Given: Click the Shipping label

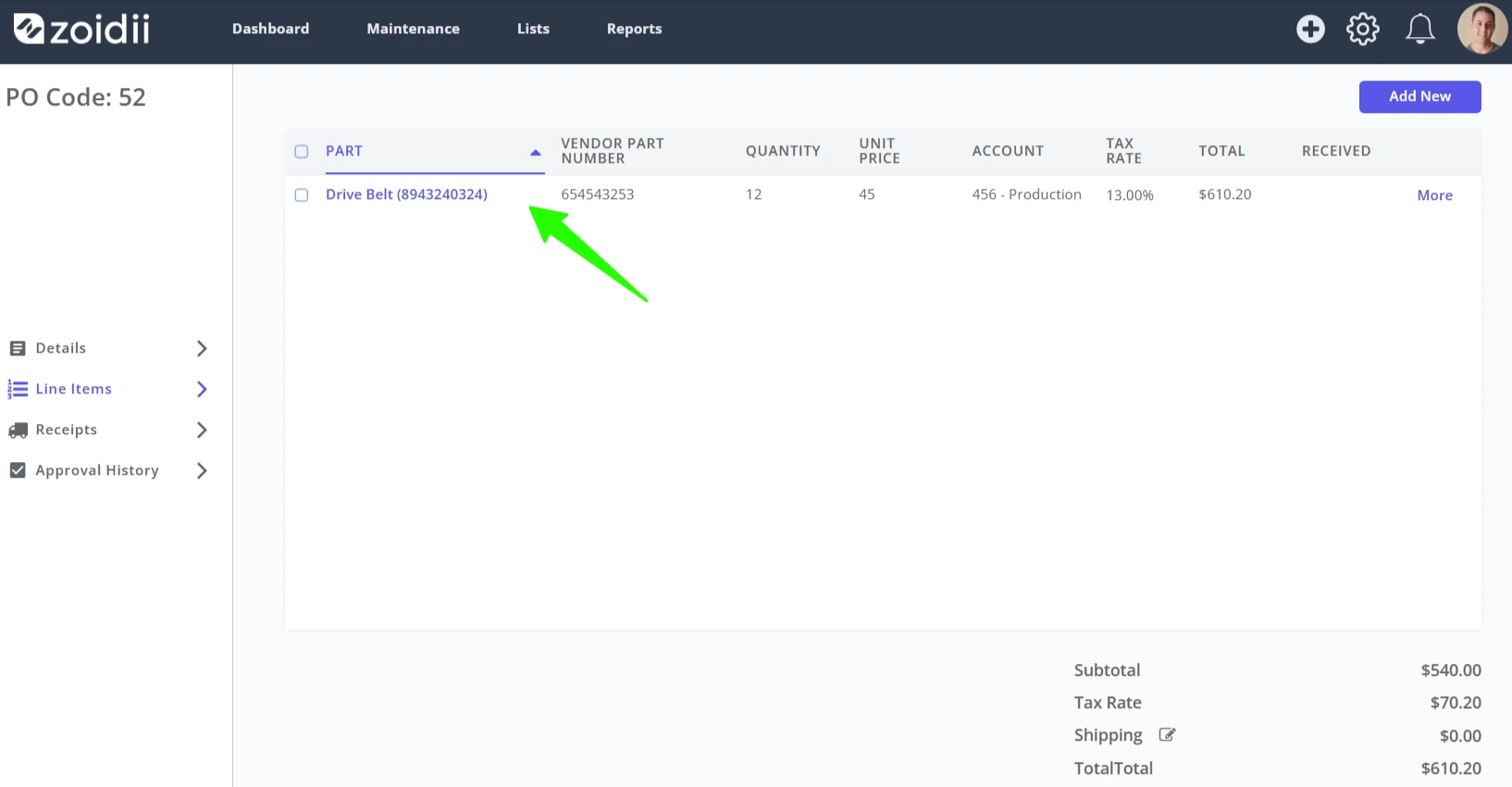Looking at the screenshot, I should click(1109, 735).
